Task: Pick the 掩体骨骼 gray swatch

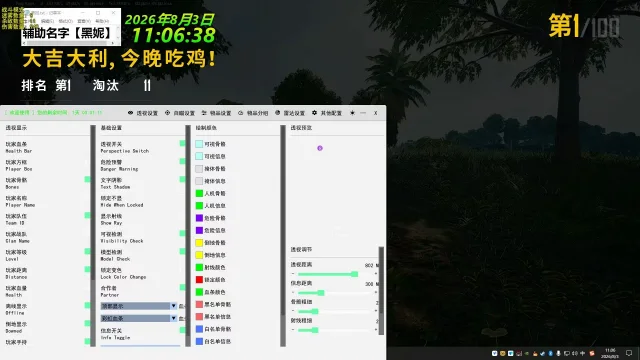Action: click(199, 169)
